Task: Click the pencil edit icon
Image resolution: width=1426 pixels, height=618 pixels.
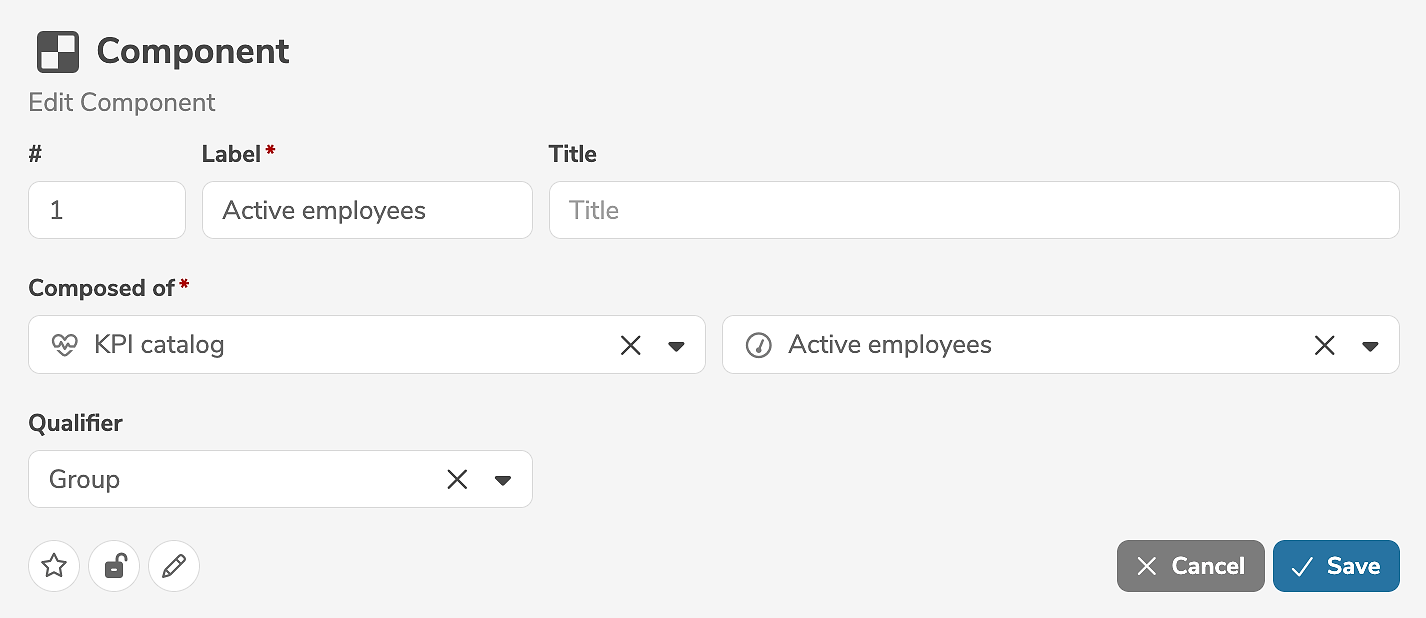Action: pyautogui.click(x=174, y=567)
